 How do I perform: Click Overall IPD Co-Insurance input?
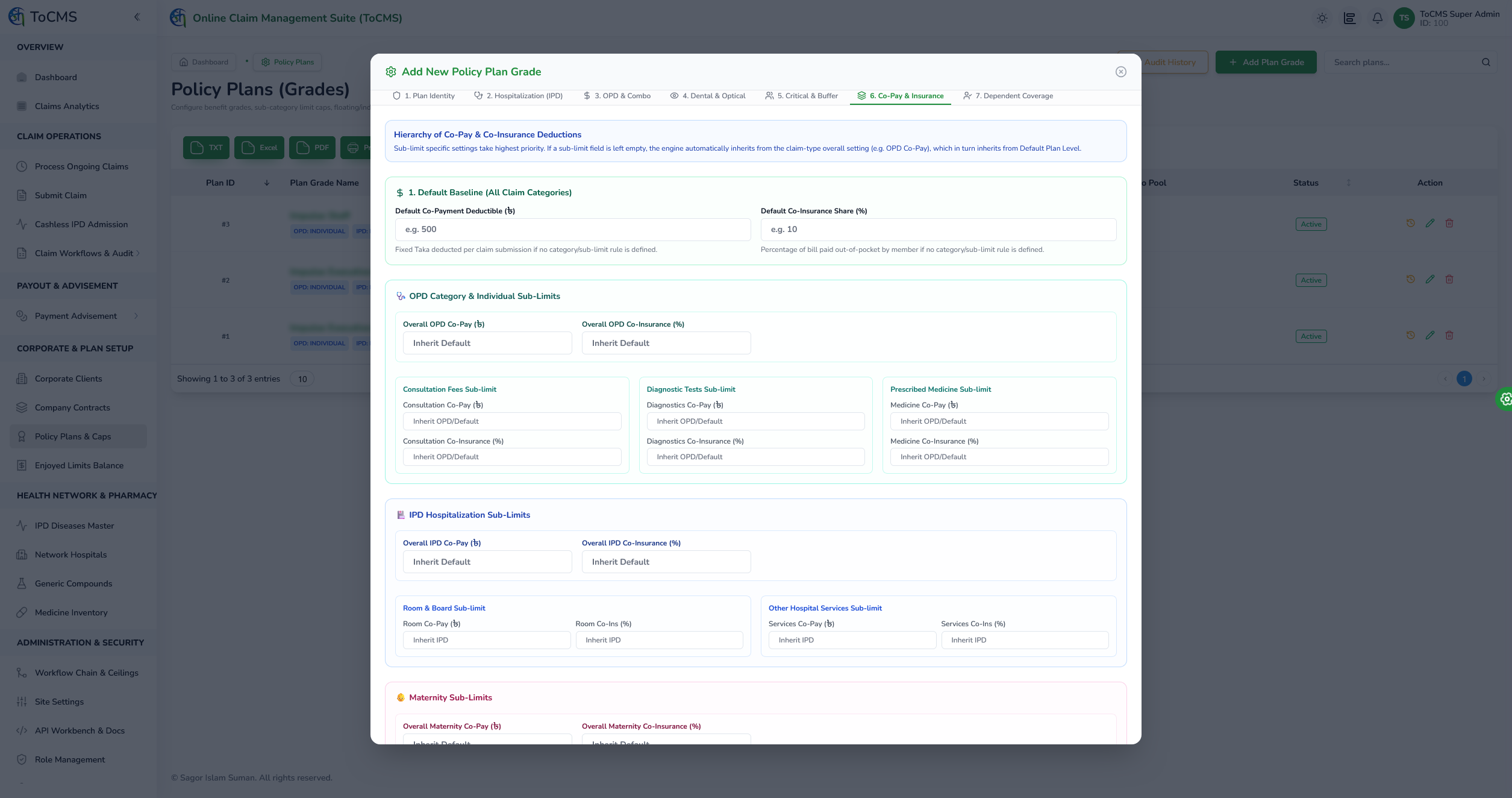pos(666,562)
